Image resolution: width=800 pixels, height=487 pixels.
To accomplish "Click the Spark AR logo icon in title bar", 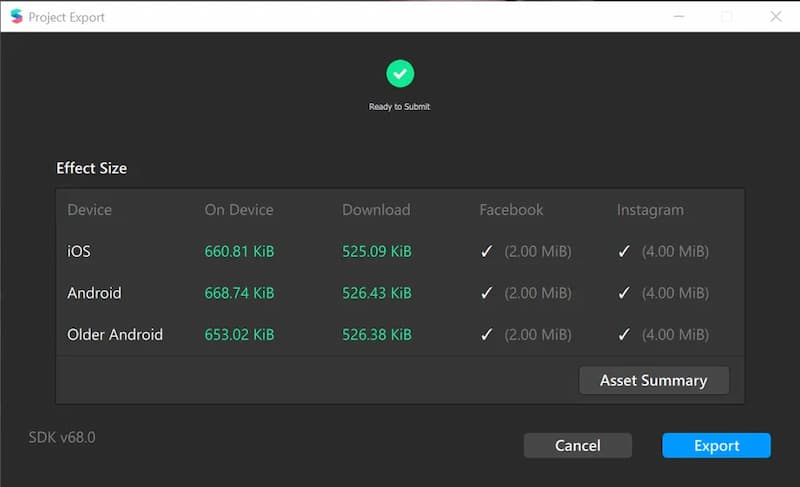I will (16, 16).
